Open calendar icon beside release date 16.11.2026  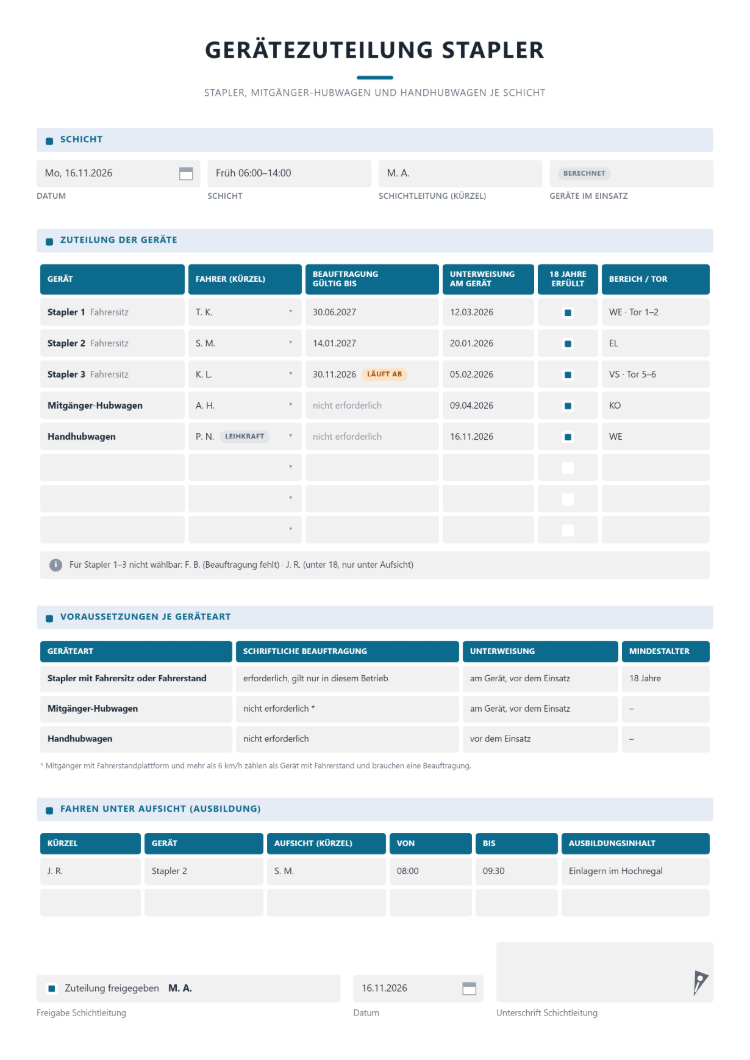pyautogui.click(x=469, y=988)
